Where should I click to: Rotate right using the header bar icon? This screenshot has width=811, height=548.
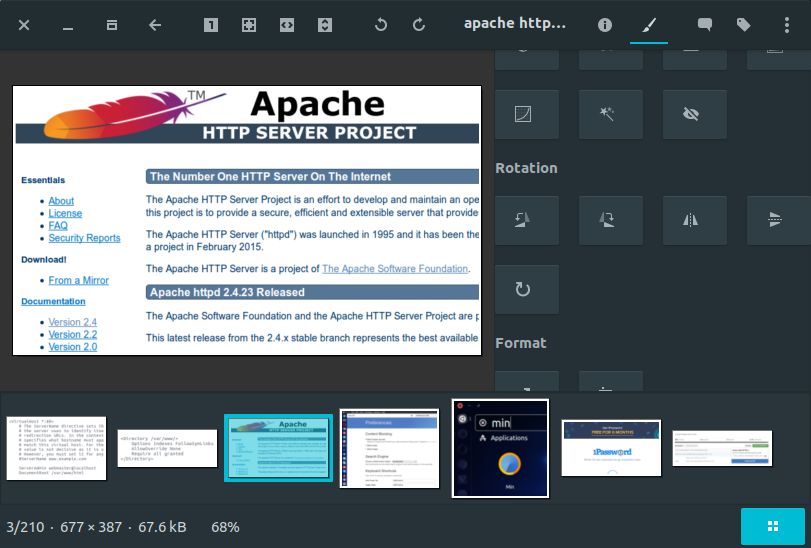click(419, 25)
